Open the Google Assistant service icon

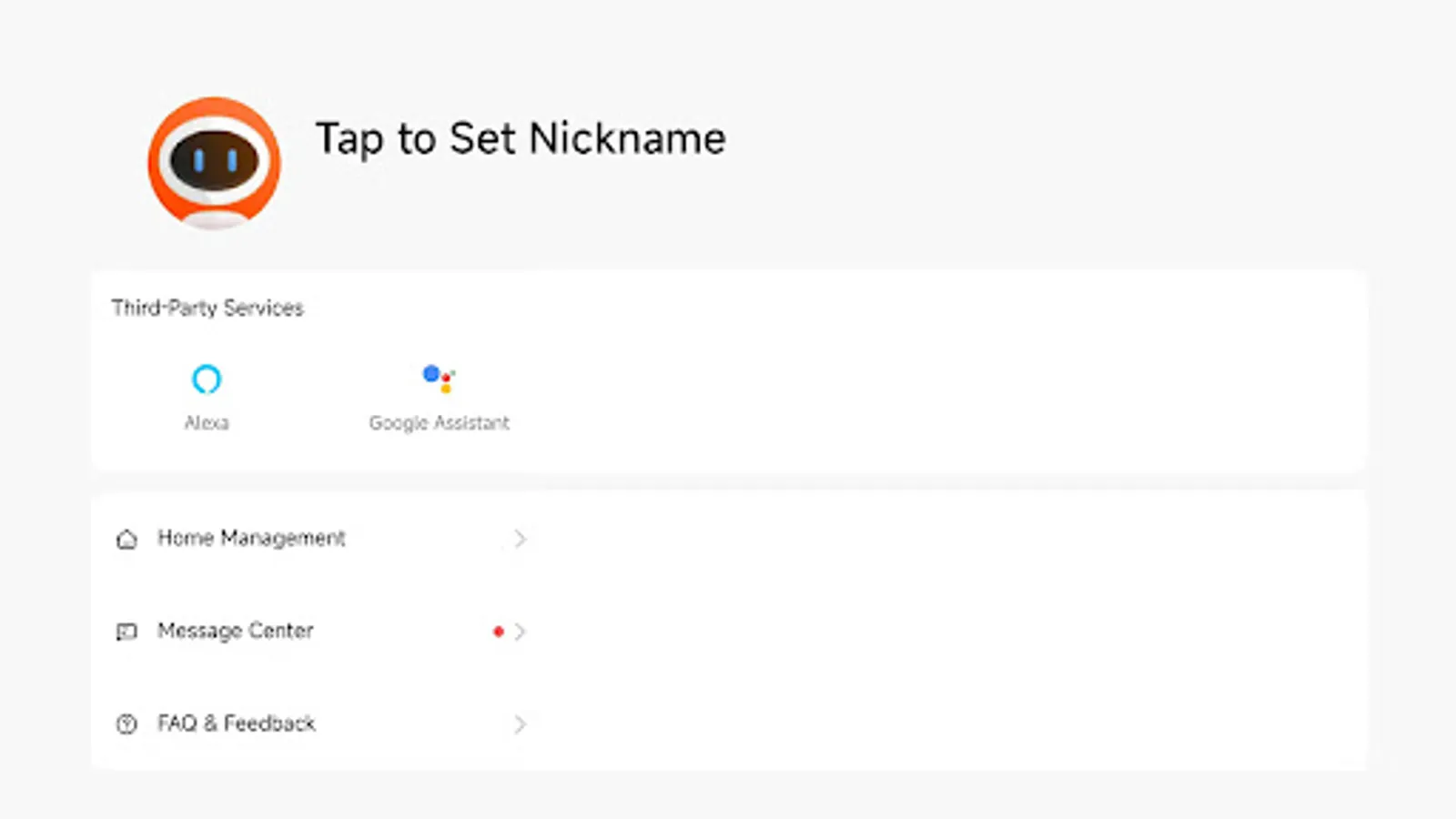coord(438,379)
